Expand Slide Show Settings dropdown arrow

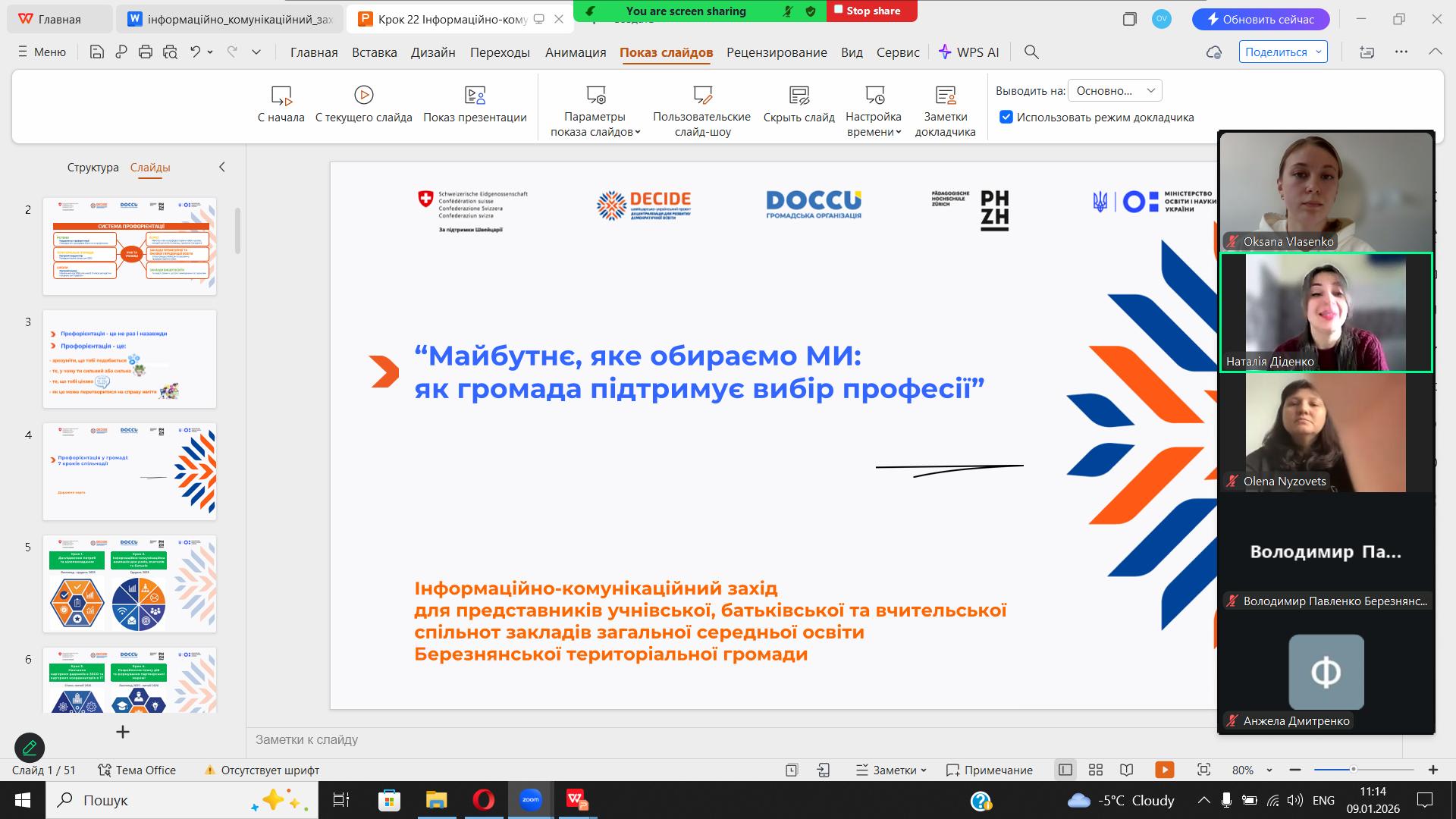pyautogui.click(x=638, y=132)
